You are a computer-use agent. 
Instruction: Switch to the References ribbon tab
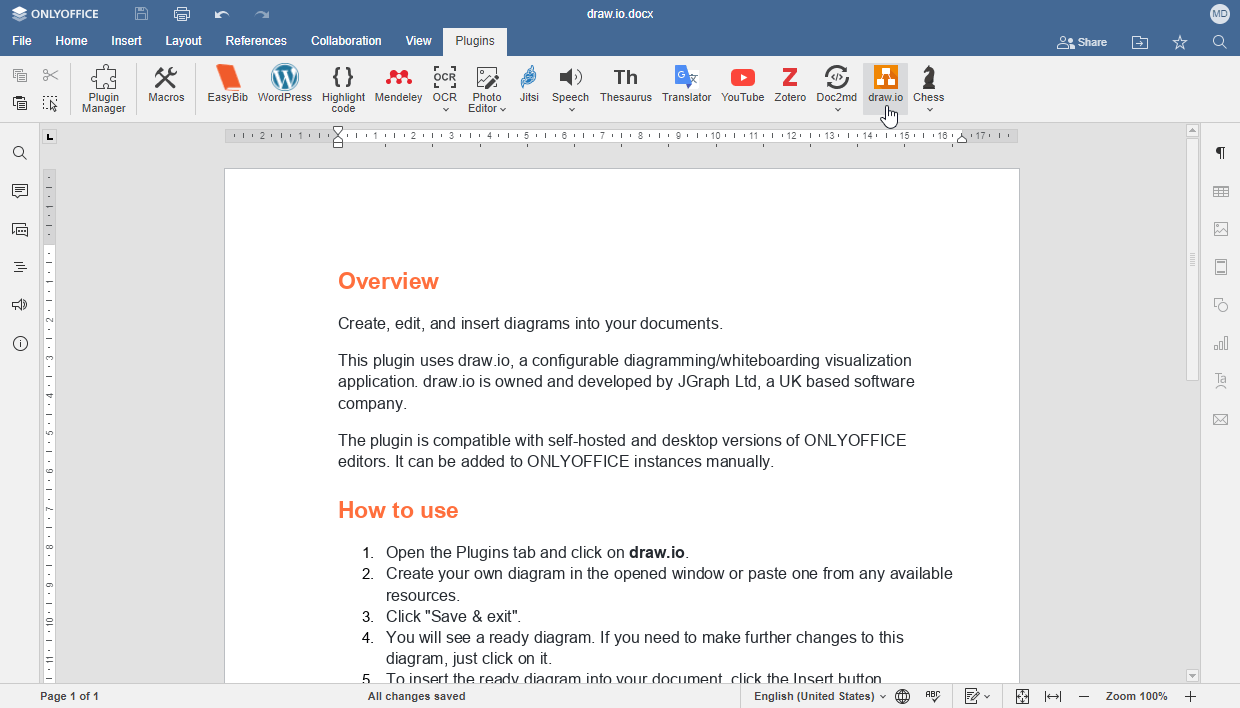pyautogui.click(x=256, y=41)
